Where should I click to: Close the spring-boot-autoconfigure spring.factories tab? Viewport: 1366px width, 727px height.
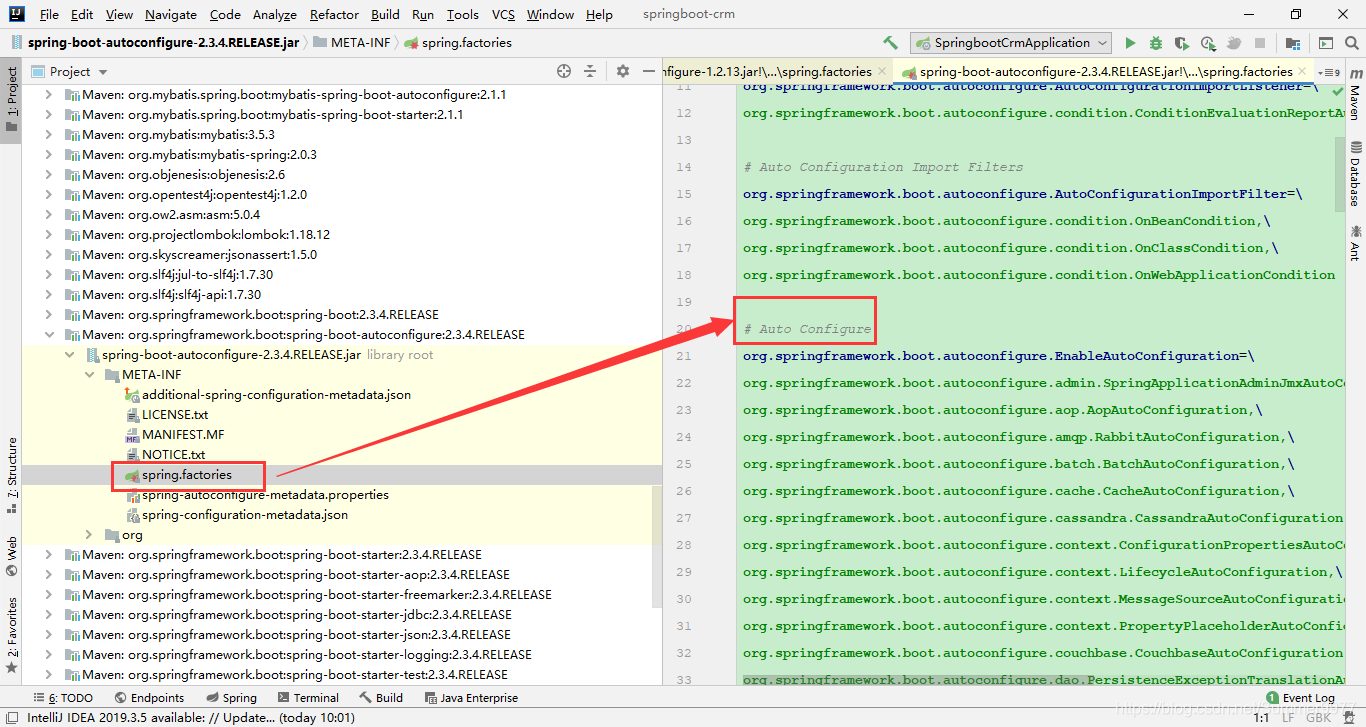[1301, 72]
